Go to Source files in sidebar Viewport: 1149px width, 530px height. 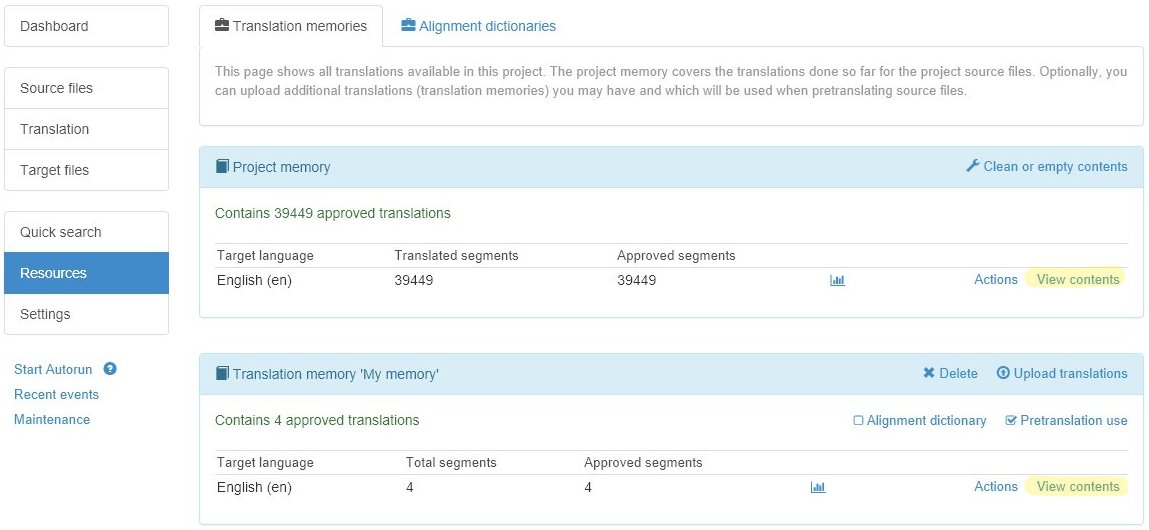click(86, 88)
